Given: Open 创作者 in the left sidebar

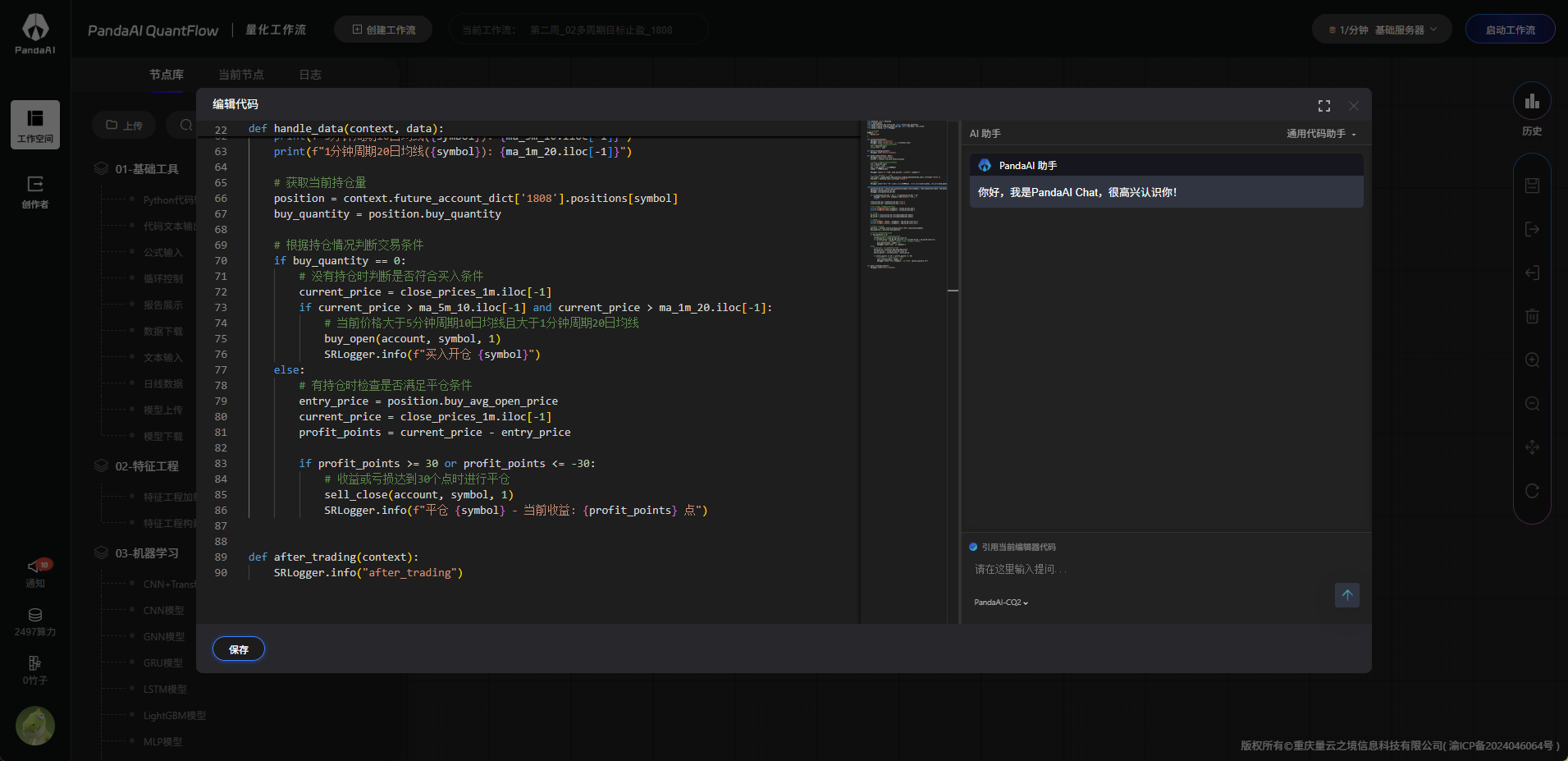Looking at the screenshot, I should (35, 192).
